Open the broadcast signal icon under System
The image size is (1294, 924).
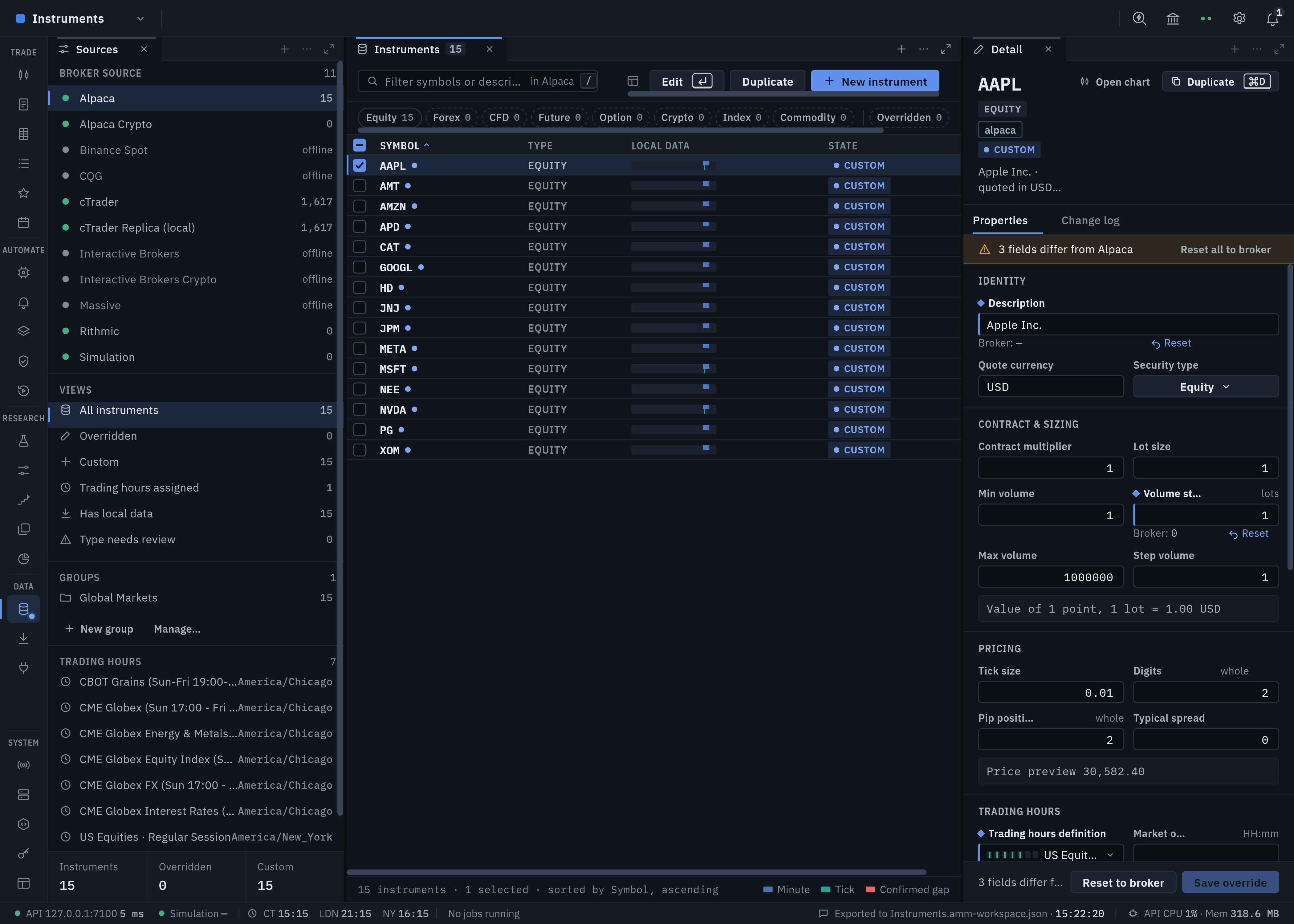click(23, 765)
